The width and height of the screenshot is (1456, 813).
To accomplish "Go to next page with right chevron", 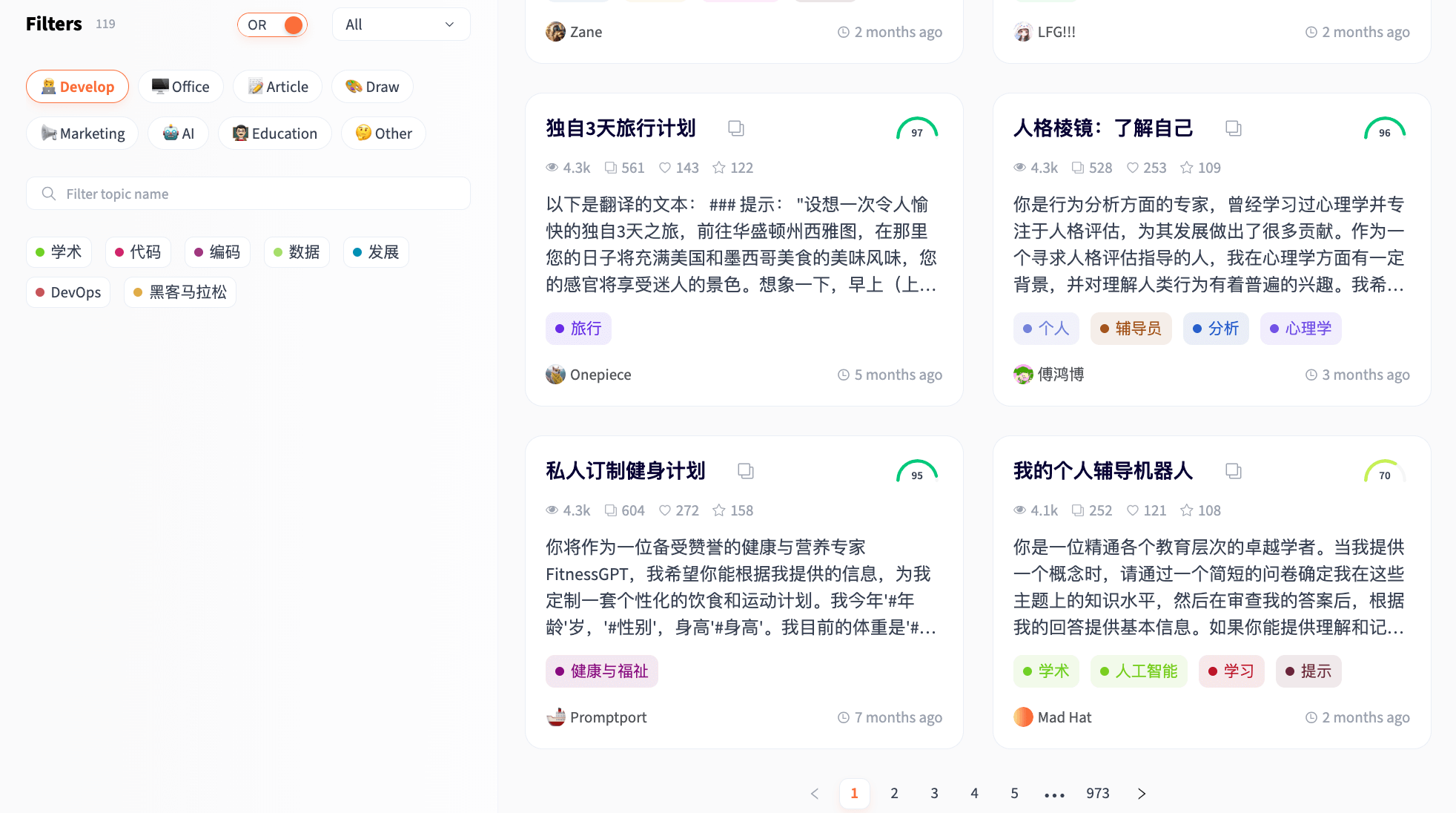I will 1142,794.
